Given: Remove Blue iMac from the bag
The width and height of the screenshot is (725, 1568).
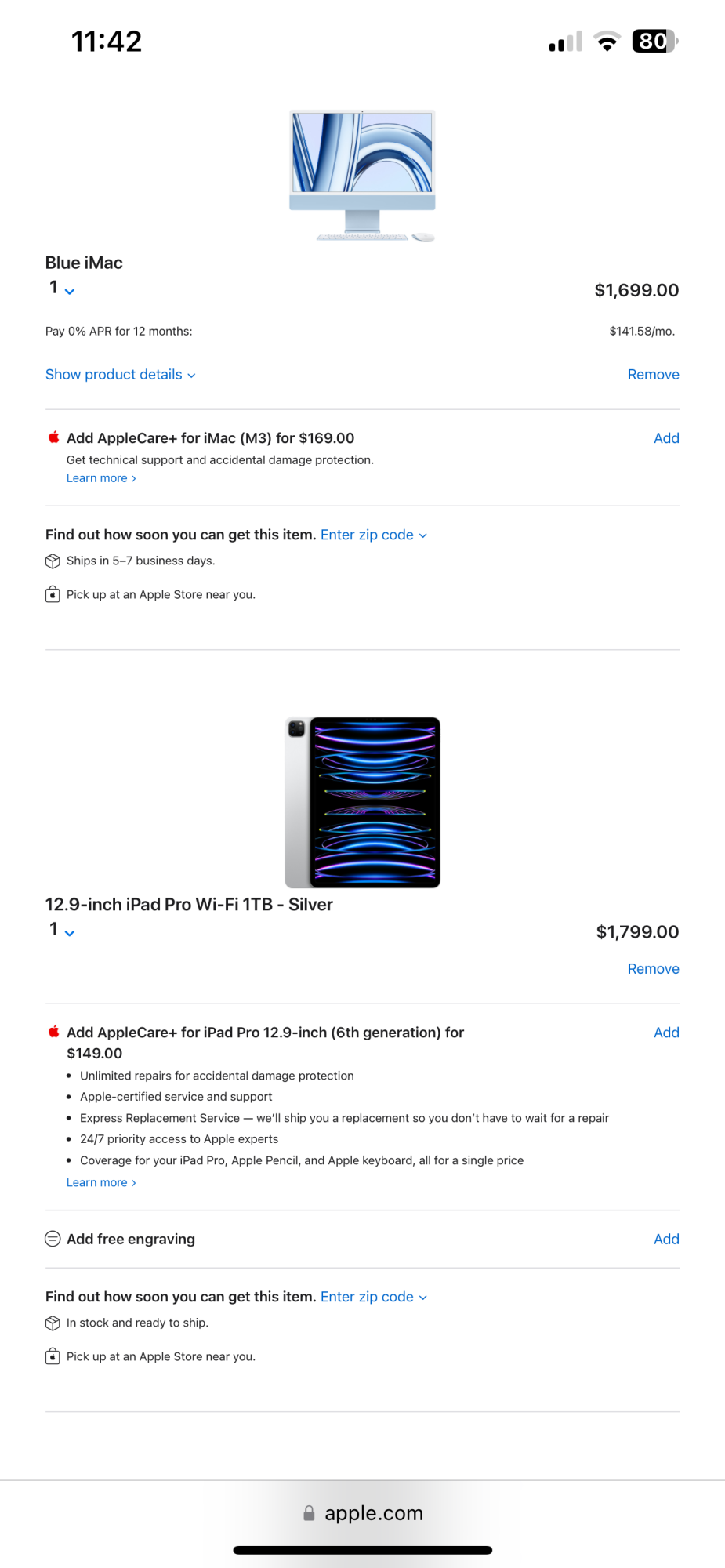Looking at the screenshot, I should pyautogui.click(x=653, y=375).
